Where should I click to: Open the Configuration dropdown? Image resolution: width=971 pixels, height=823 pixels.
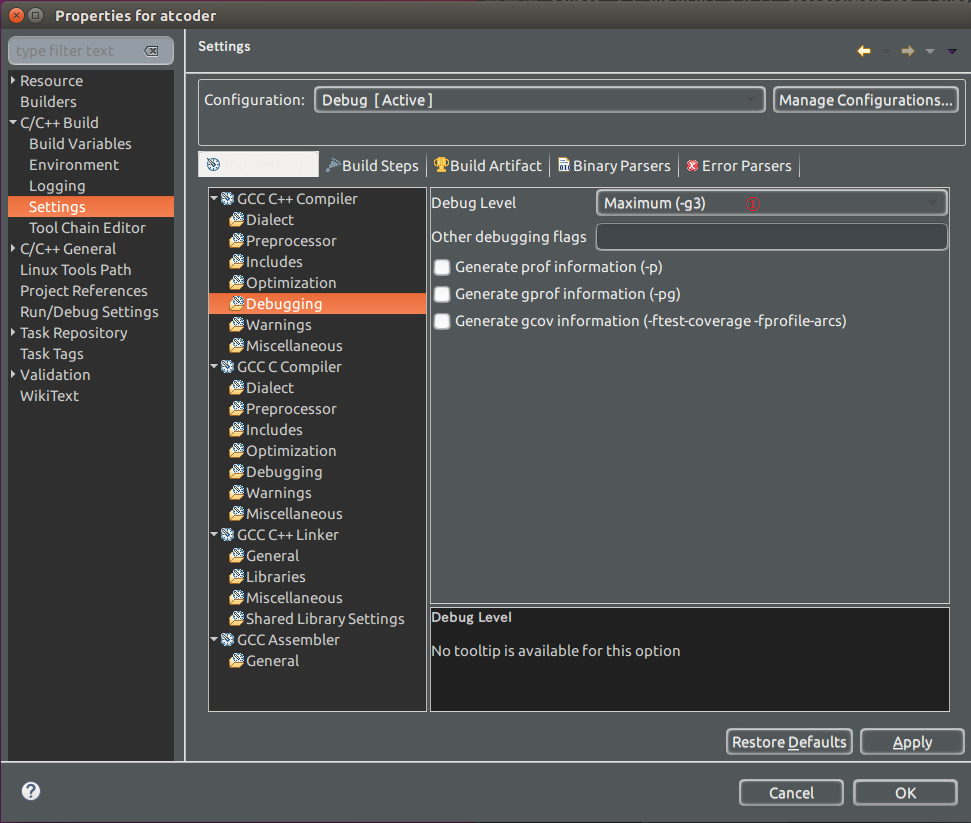[x=753, y=99]
